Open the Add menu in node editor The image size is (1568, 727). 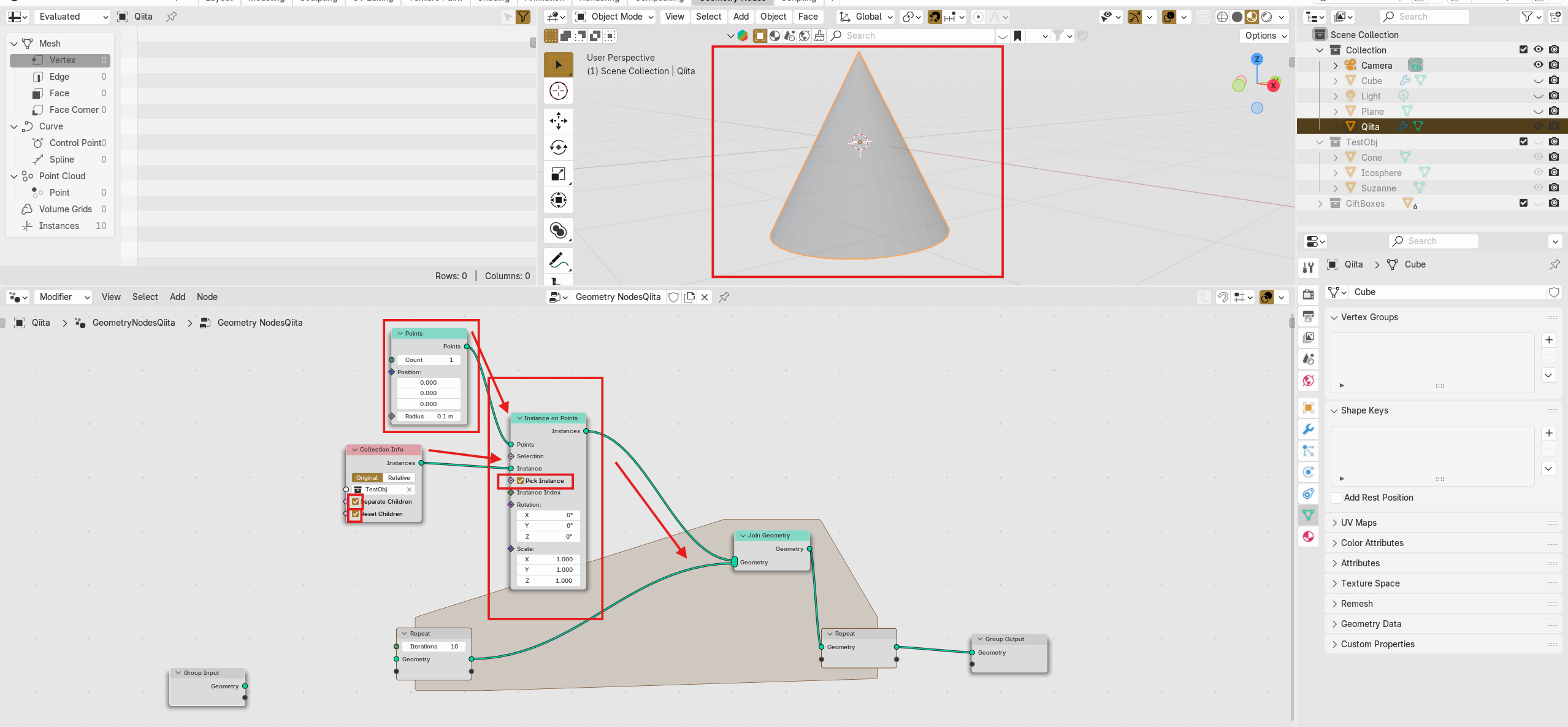(177, 297)
